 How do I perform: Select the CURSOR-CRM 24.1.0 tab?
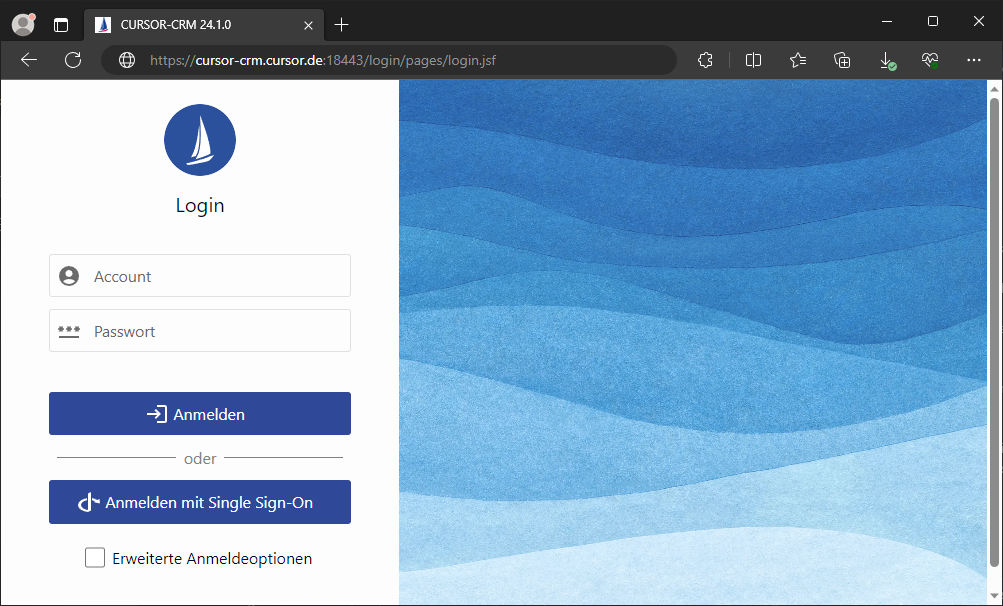click(200, 25)
